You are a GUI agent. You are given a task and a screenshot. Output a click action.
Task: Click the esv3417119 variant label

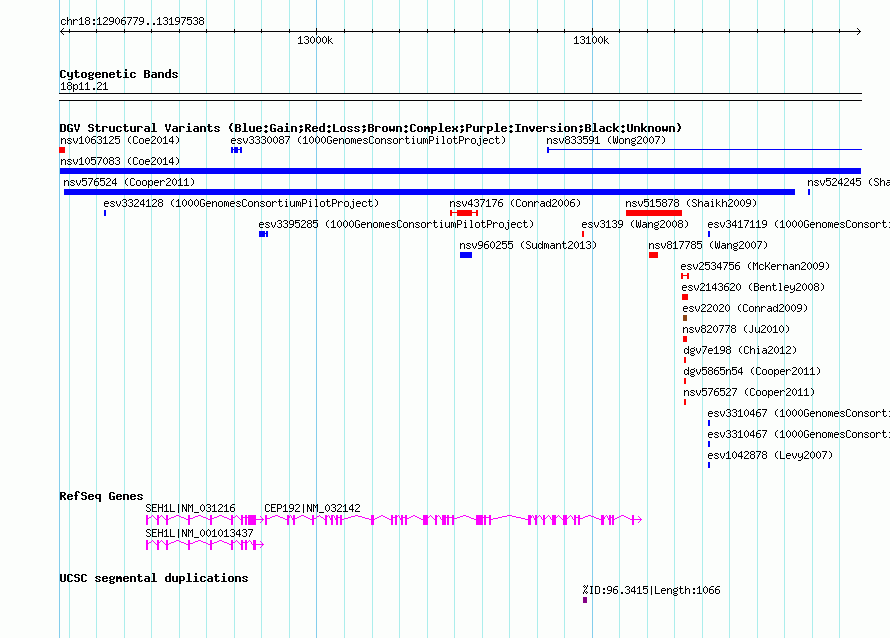tap(799, 224)
